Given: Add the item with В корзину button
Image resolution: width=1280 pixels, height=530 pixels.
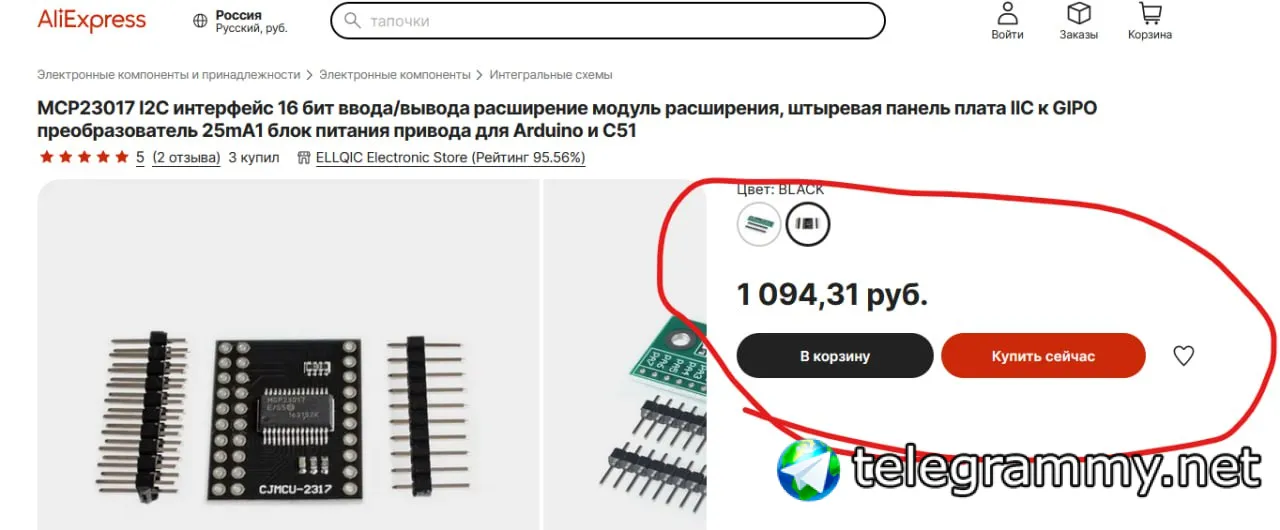Looking at the screenshot, I should click(x=835, y=356).
